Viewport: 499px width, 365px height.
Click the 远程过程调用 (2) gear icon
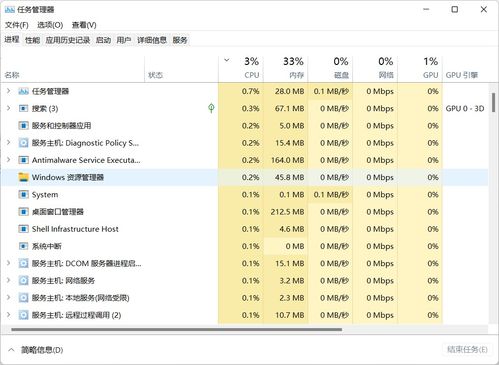point(23,315)
